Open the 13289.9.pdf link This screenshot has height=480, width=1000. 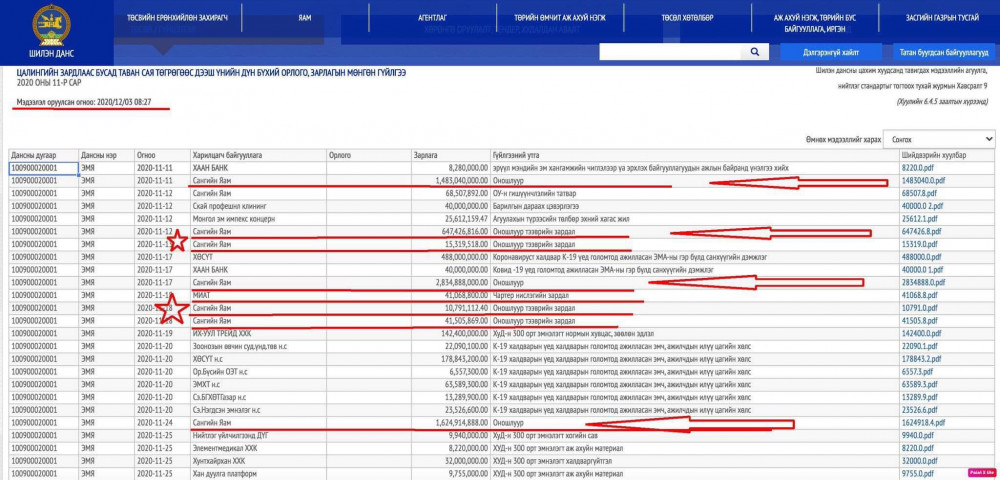click(x=918, y=397)
